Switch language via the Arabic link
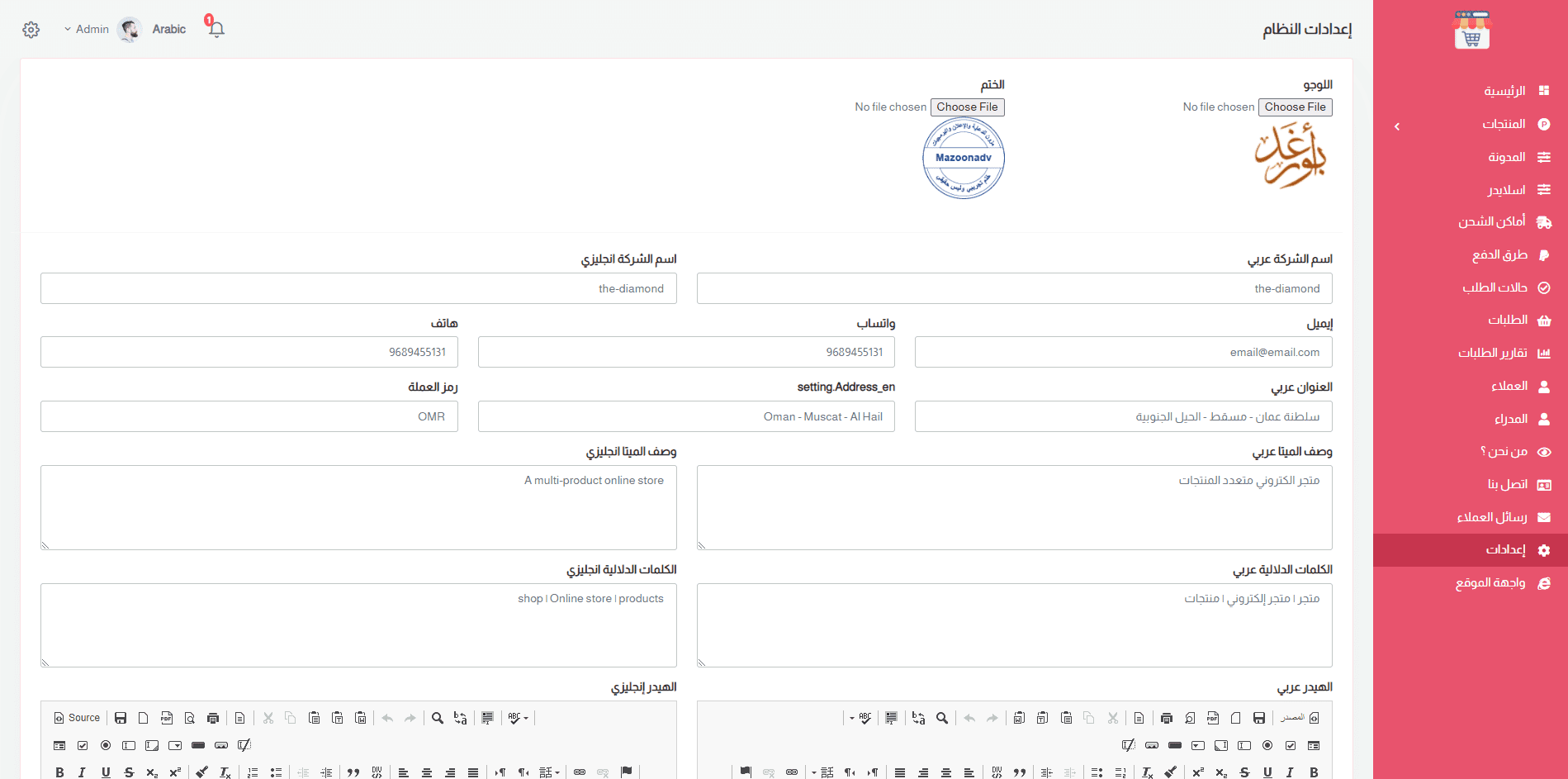The height and width of the screenshot is (779, 1568). pos(169,29)
